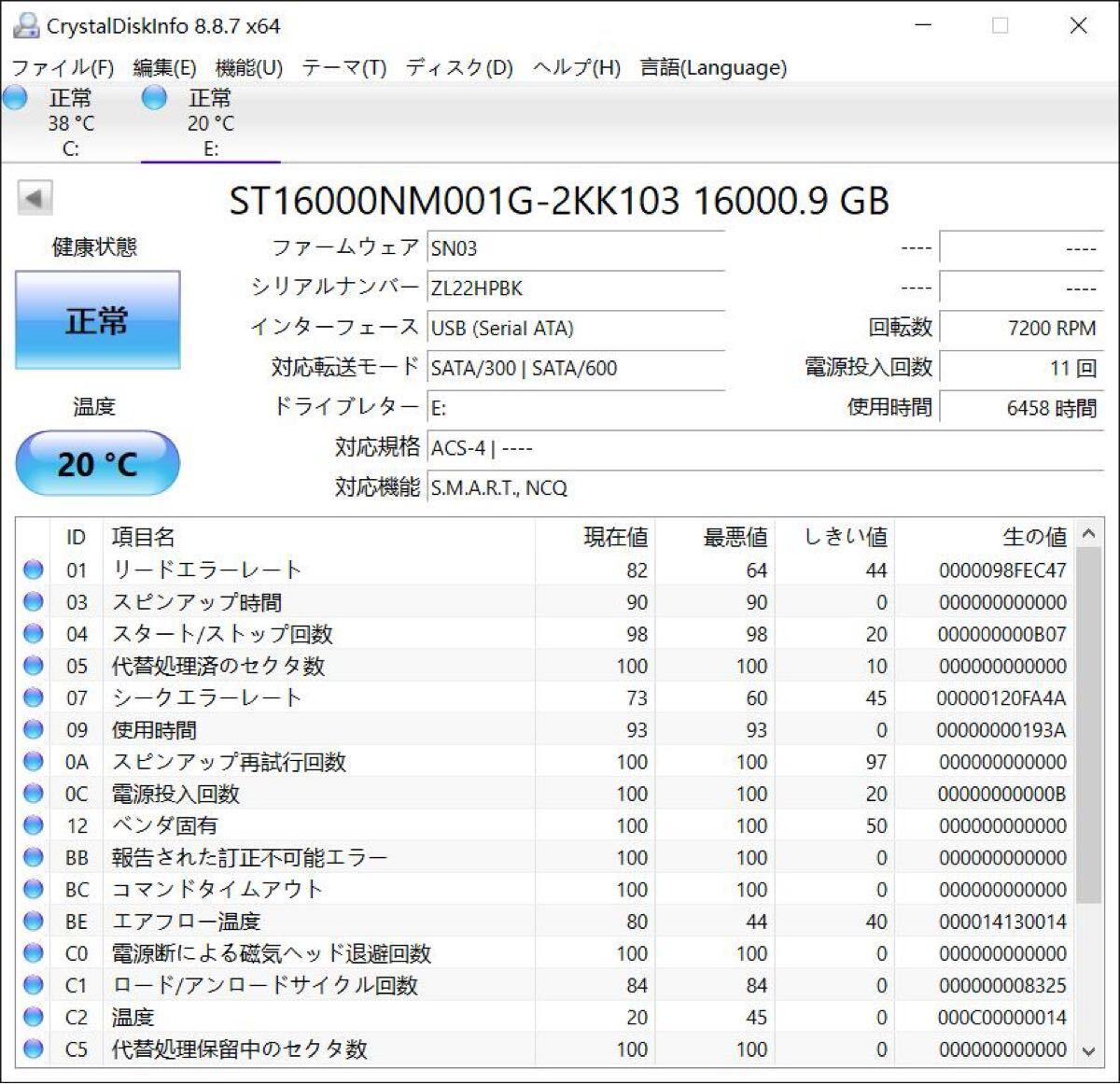Click scrollbar up arrow in SMART list
This screenshot has width=1120, height=1084.
click(x=1088, y=534)
